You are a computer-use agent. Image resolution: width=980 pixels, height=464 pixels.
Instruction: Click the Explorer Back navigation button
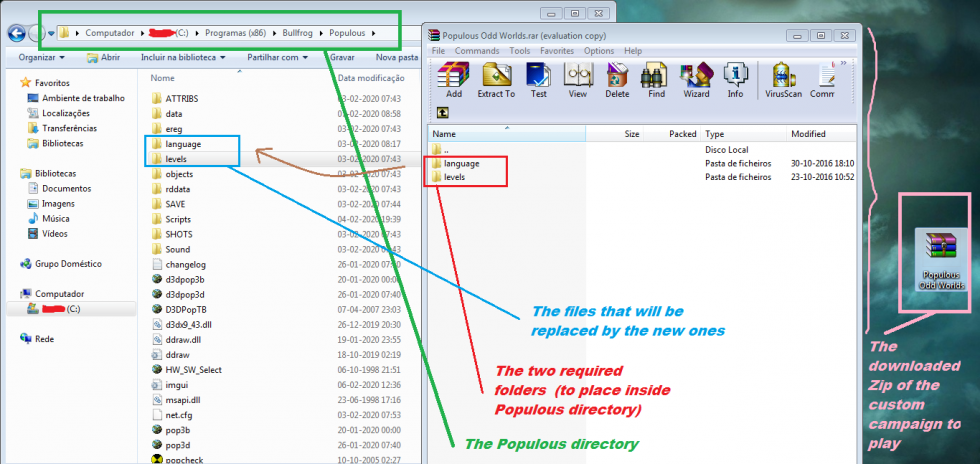coord(17,33)
